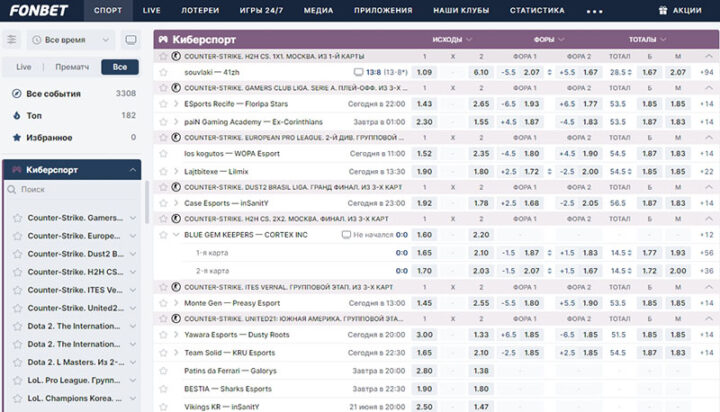720x412 pixels.
Task: Open the filter settings icon in sidebar
Action: [12, 40]
